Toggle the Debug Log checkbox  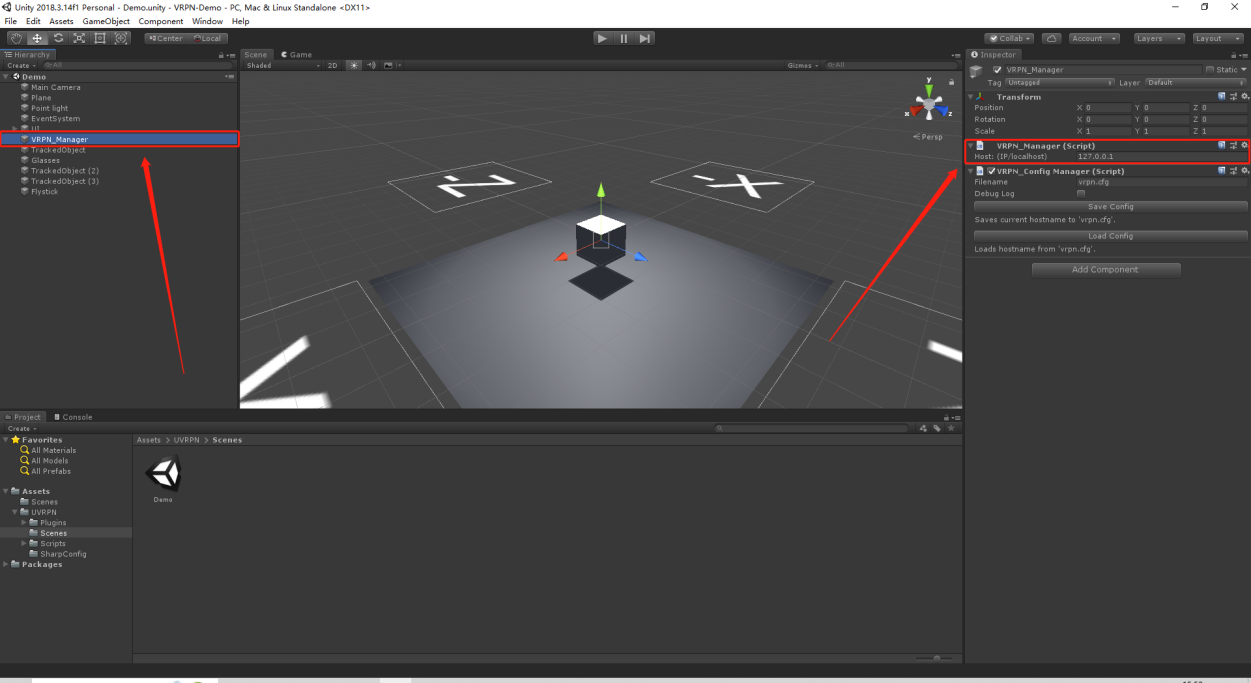click(1081, 194)
